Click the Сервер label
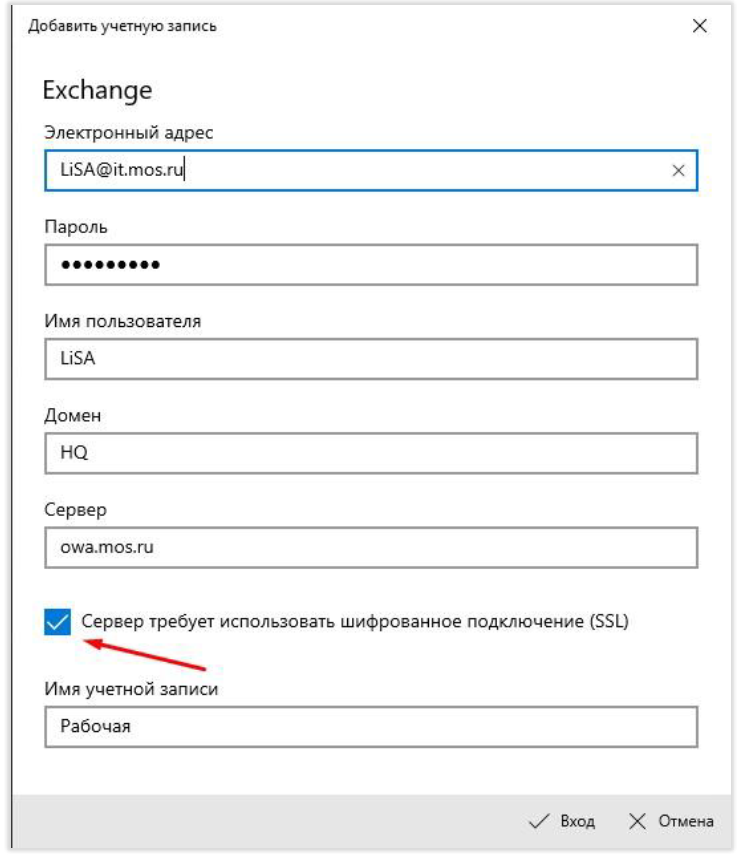 76,509
